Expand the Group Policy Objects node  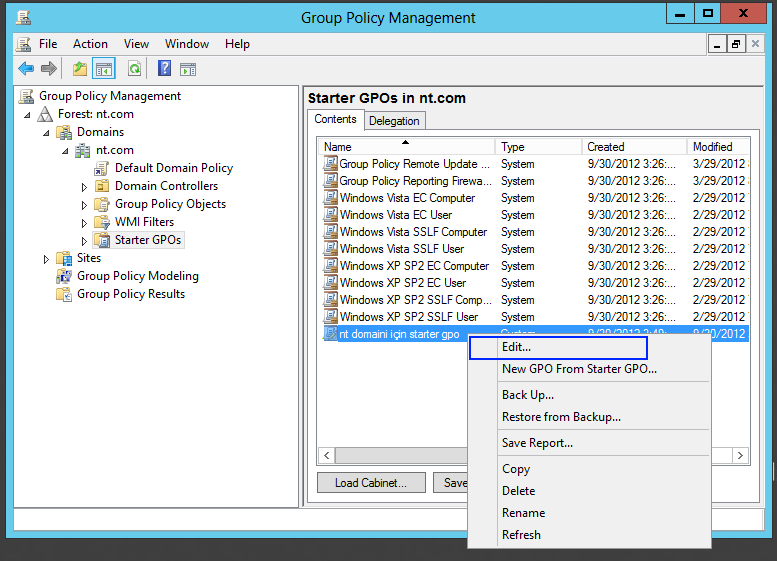coord(84,205)
